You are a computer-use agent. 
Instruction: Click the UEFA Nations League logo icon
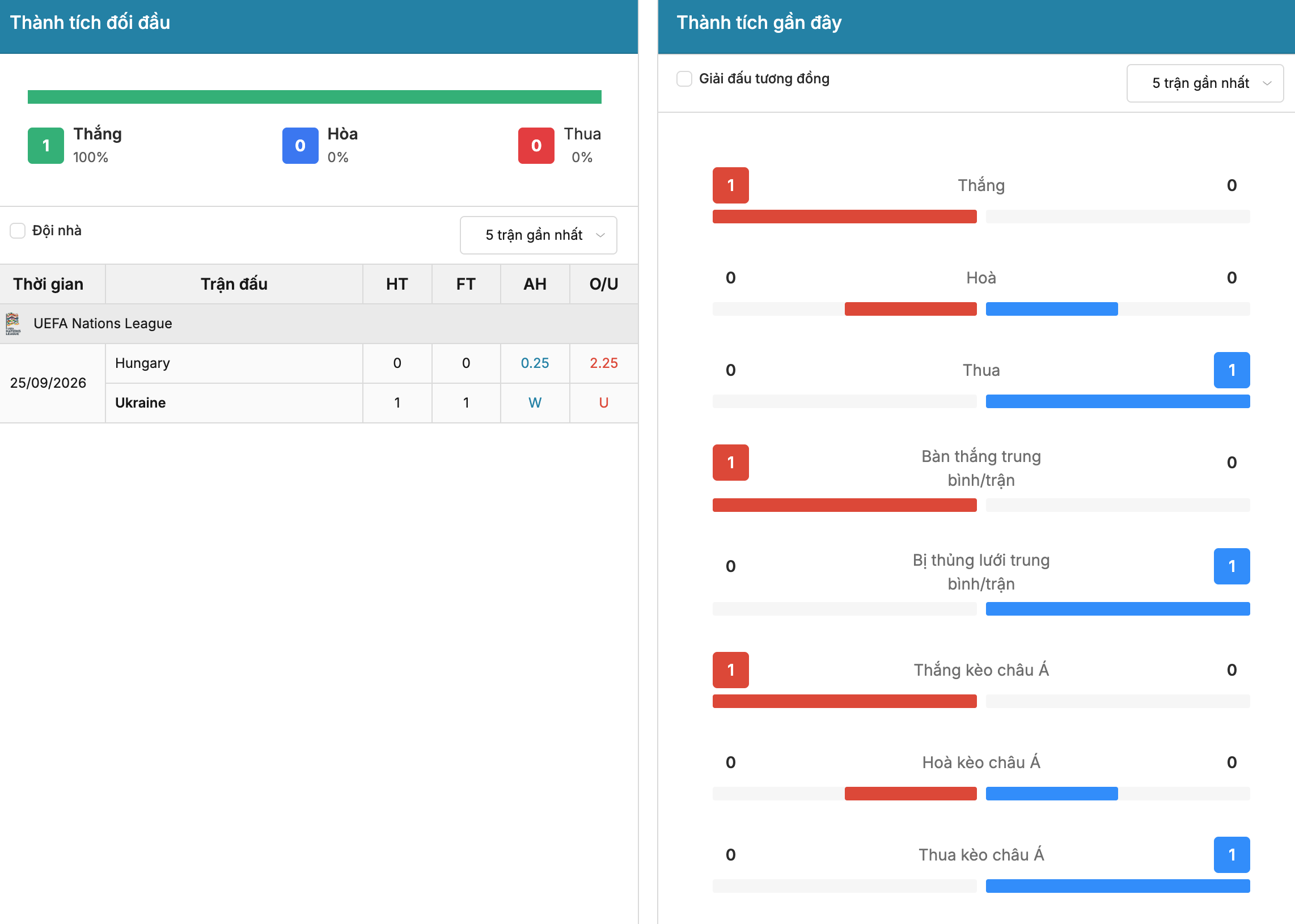13,323
